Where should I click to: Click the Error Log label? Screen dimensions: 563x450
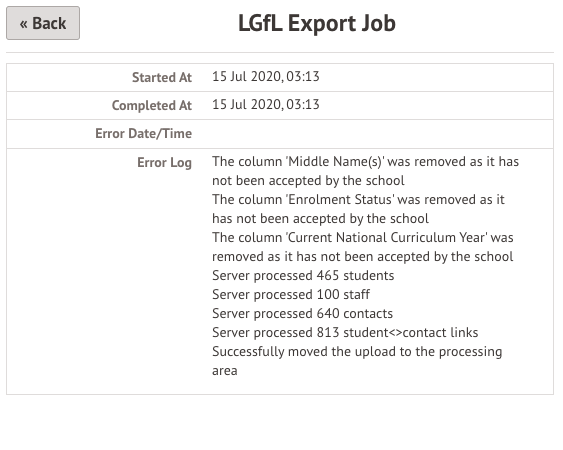[x=164, y=162]
